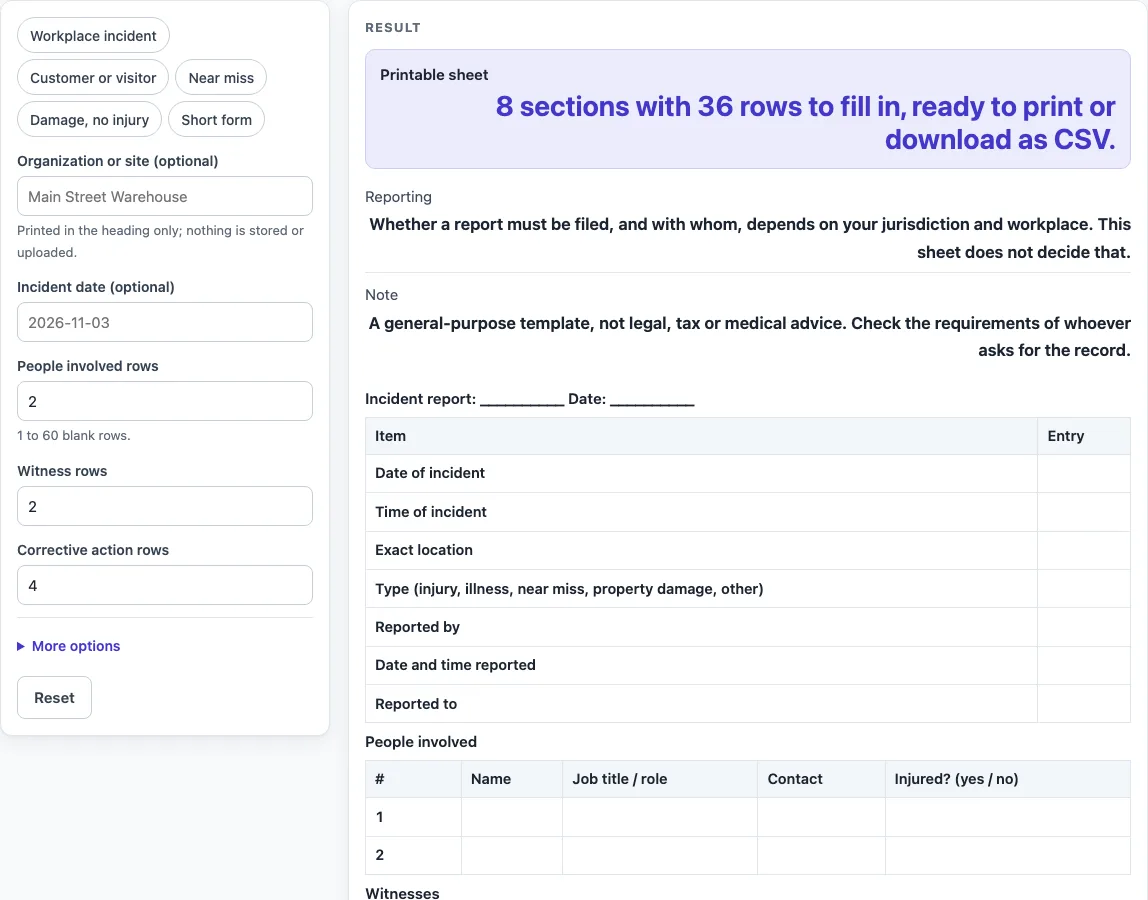Pick the Near miss preset chip
Screen dimensions: 1148x900
[220, 78]
